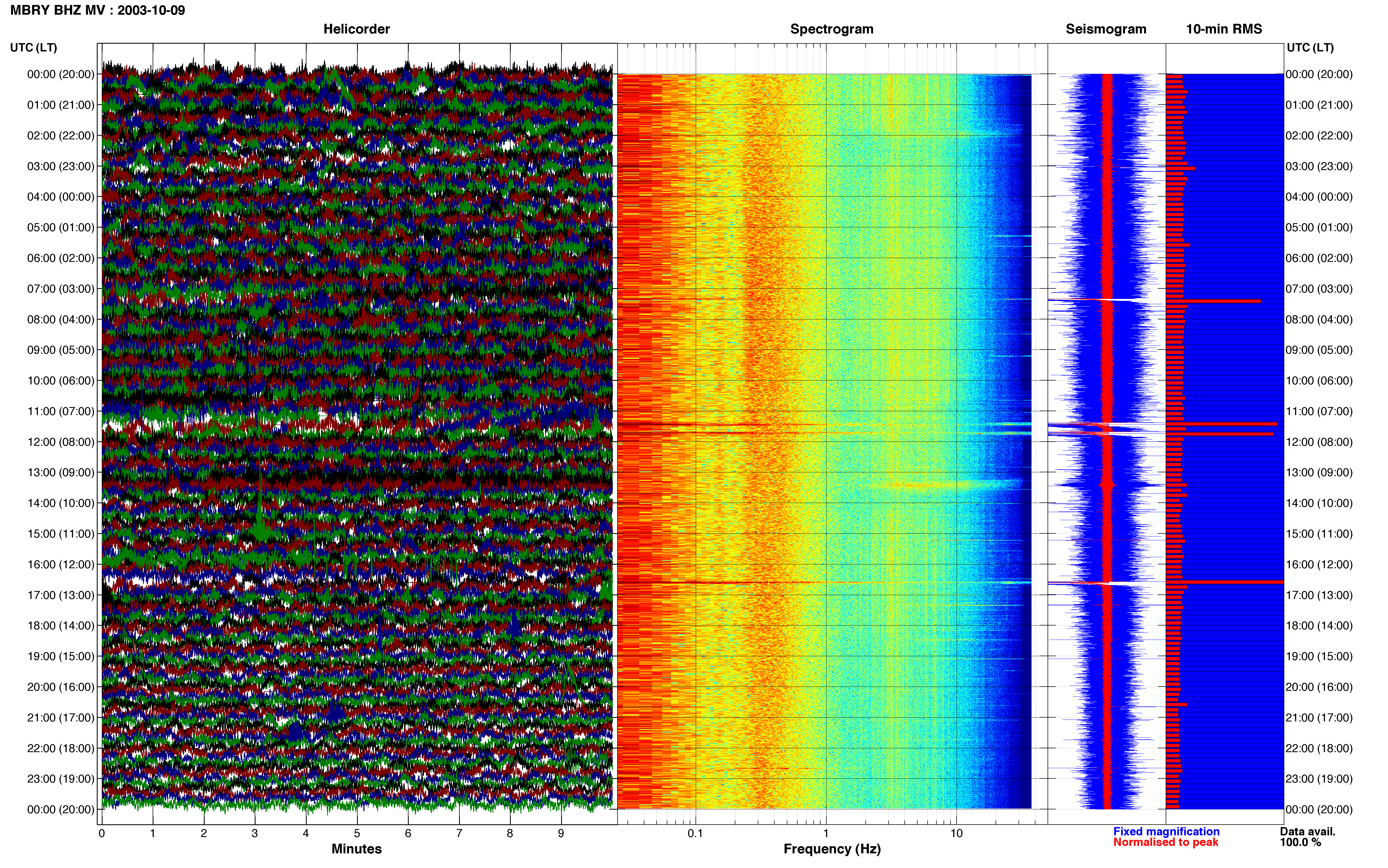Click 06:00 (02:00) on the Helicorder time axis

click(x=61, y=258)
